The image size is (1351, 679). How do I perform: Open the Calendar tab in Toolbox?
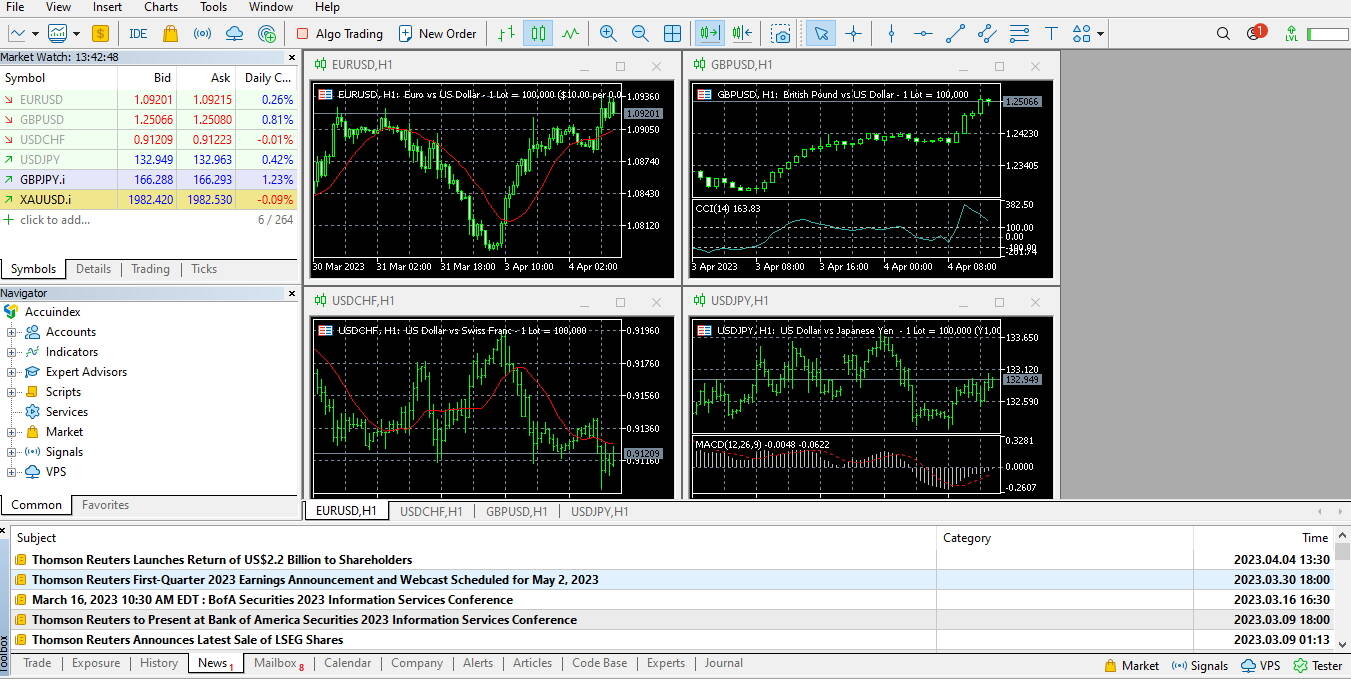click(x=347, y=663)
